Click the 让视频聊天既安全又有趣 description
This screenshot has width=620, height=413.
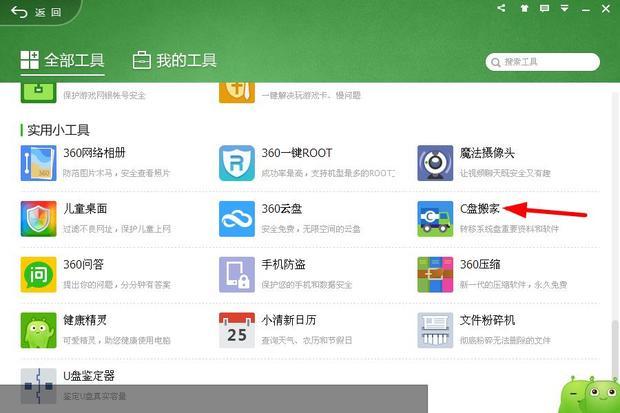505,173
